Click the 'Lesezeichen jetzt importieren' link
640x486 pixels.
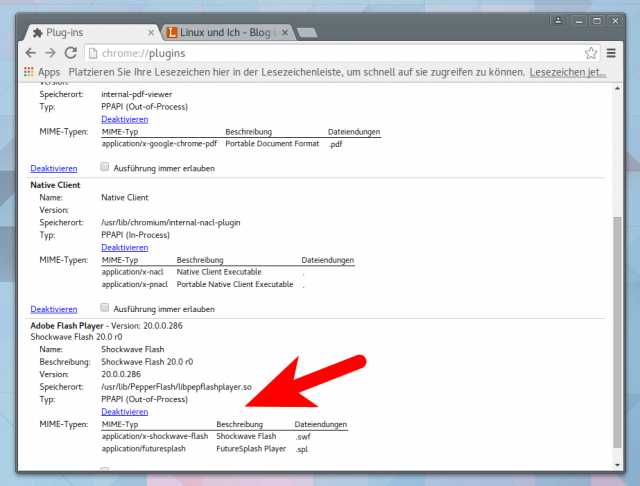[568, 73]
